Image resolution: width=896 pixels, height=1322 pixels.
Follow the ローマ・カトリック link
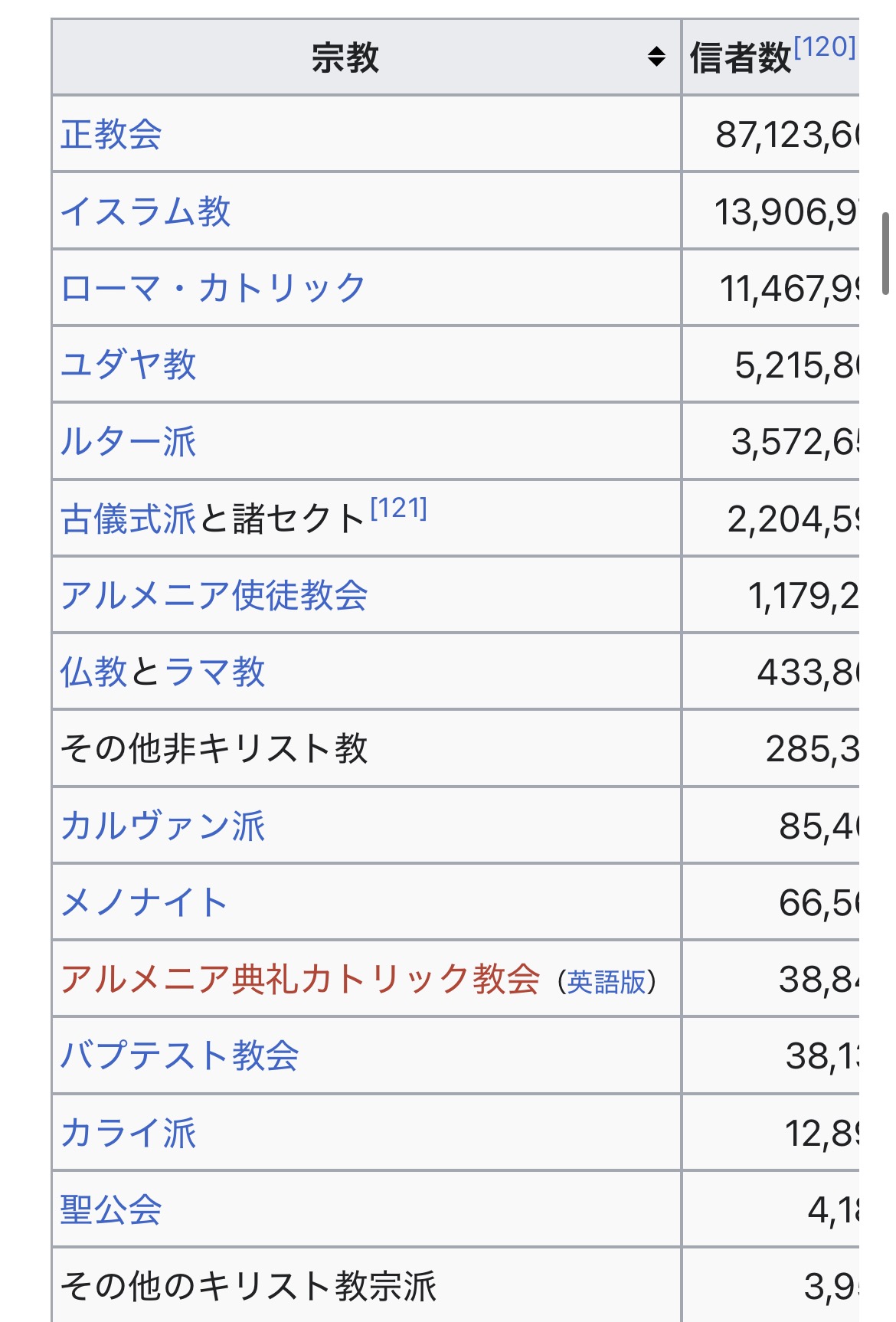(213, 288)
